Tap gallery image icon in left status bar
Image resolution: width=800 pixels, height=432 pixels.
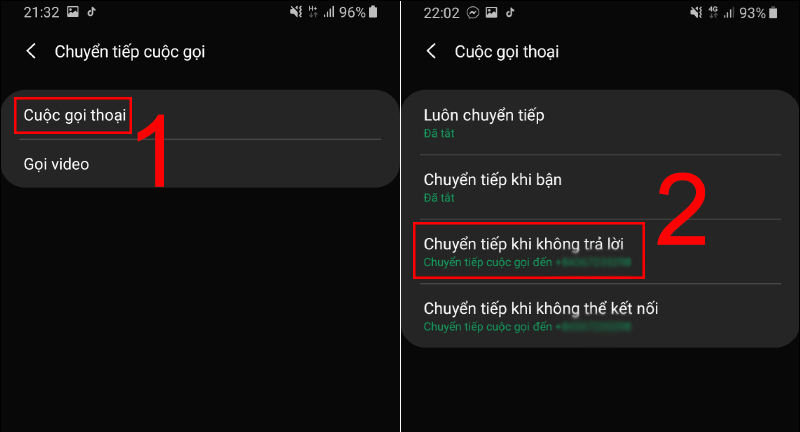(x=73, y=12)
